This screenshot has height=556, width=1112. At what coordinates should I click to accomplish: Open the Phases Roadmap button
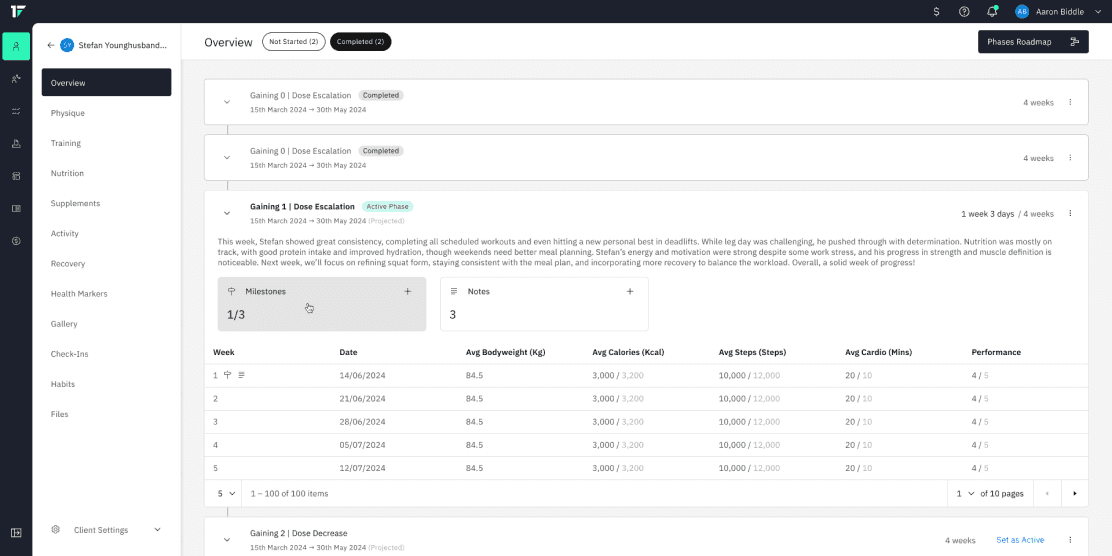tap(1033, 42)
